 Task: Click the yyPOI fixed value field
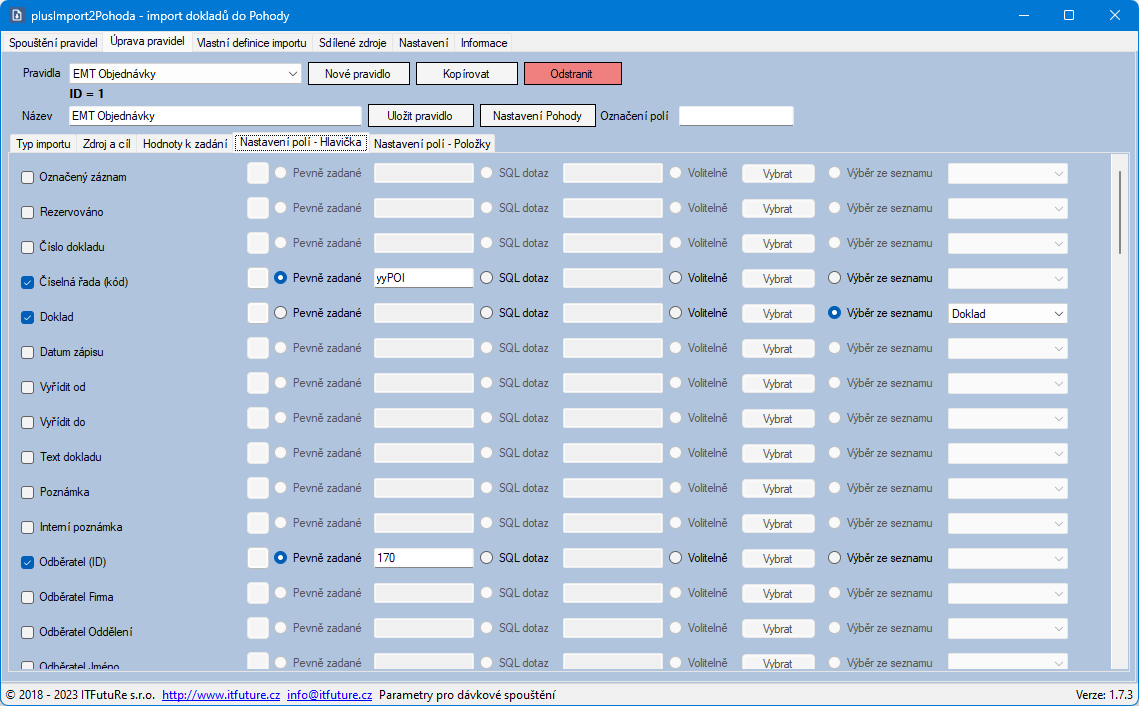[x=423, y=278]
